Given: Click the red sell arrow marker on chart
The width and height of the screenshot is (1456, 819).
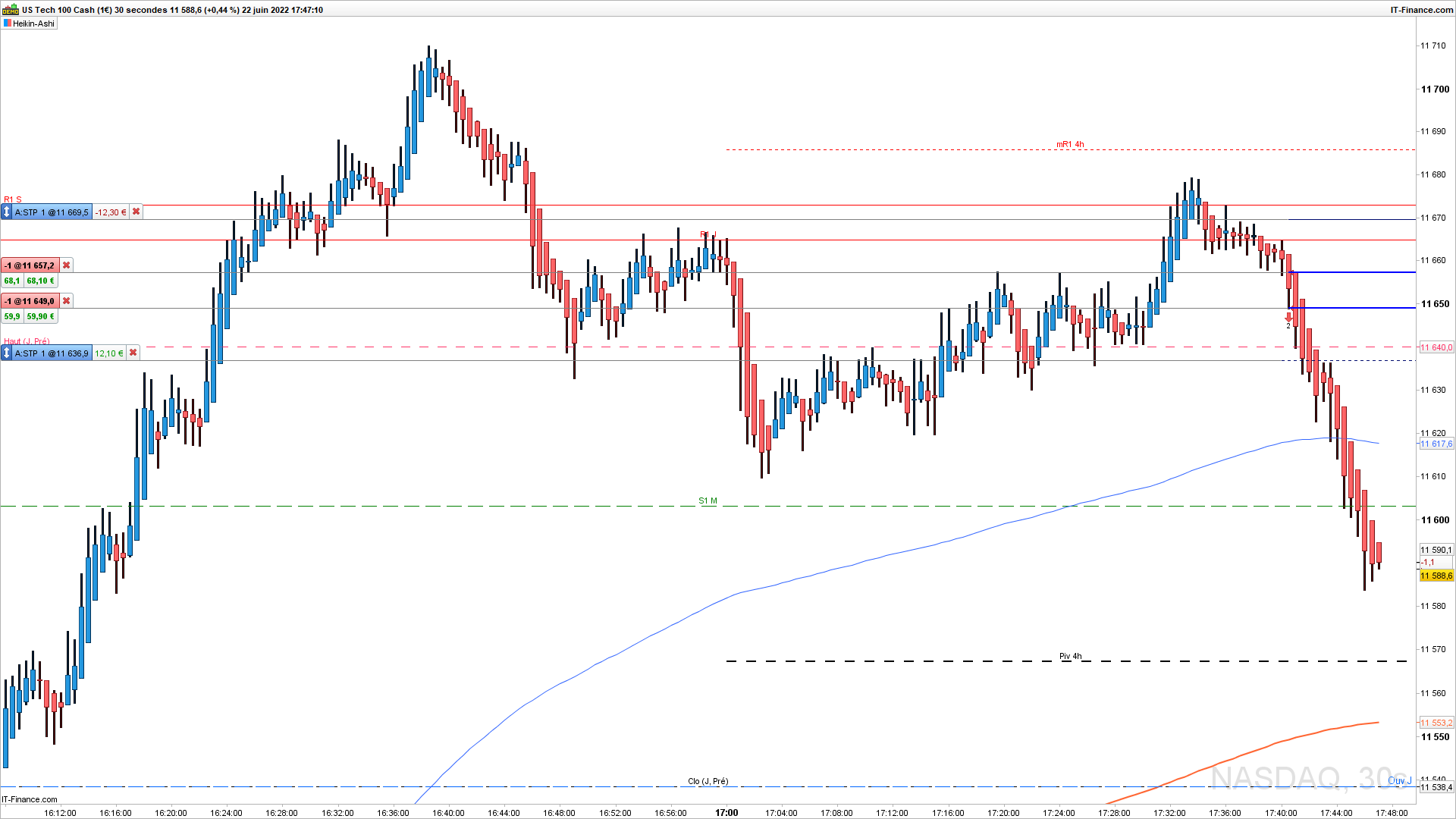Looking at the screenshot, I should pyautogui.click(x=1288, y=318).
